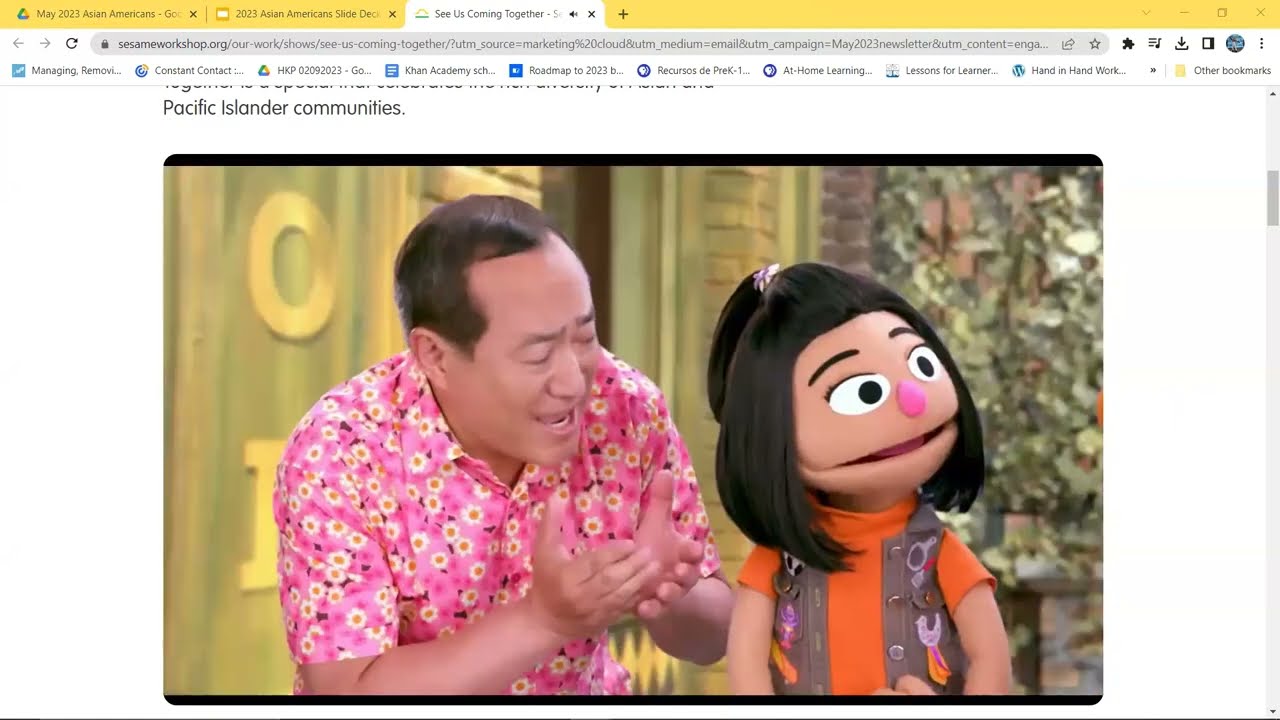Share this page icon in address bar
This screenshot has height=720, width=1280.
pos(1068,44)
